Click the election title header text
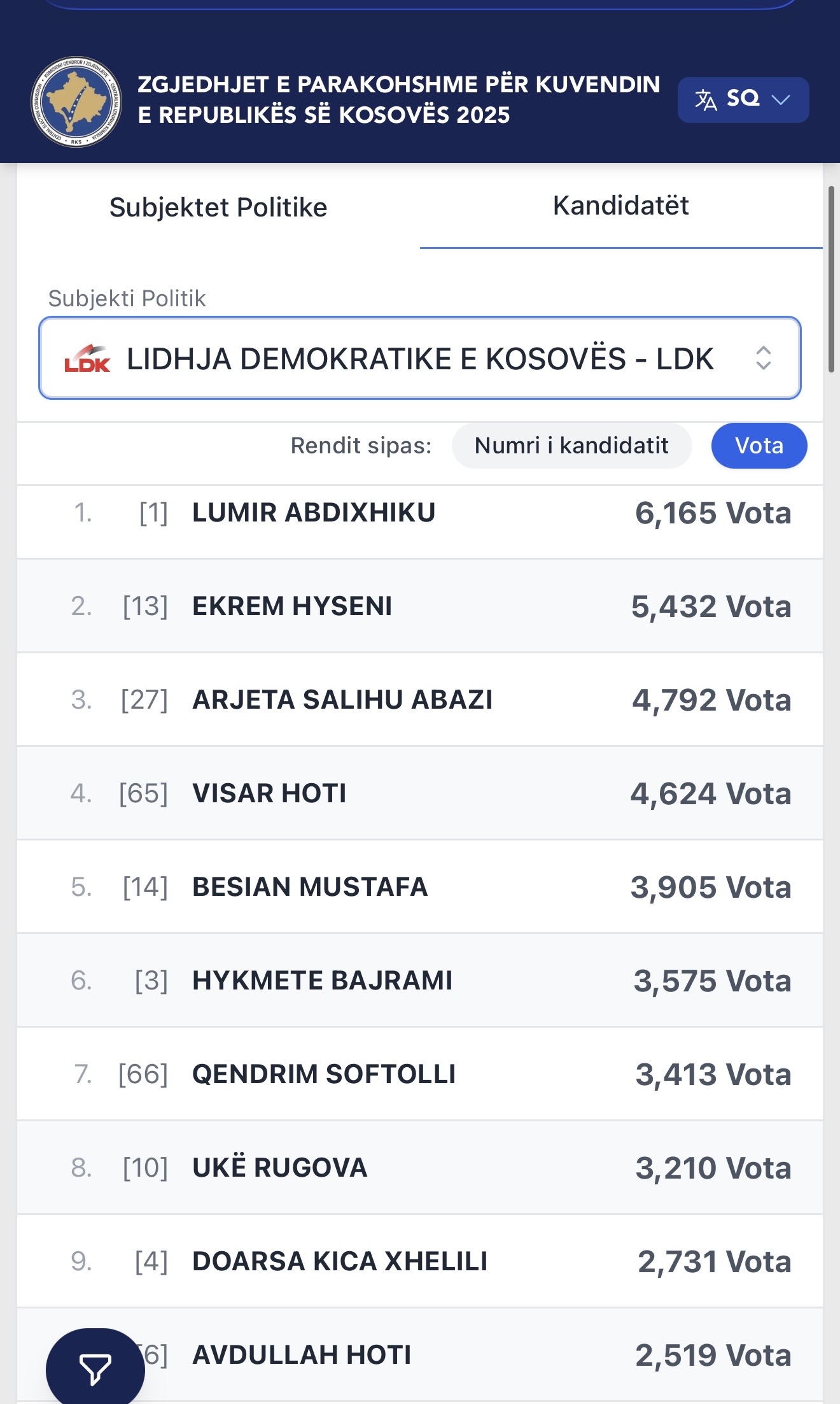The width and height of the screenshot is (840, 1404). pos(398,99)
